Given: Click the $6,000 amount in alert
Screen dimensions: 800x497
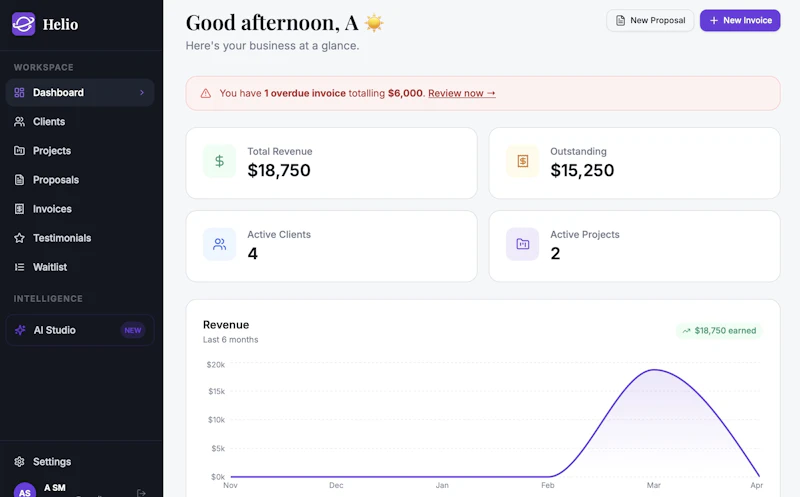Looking at the screenshot, I should (405, 93).
